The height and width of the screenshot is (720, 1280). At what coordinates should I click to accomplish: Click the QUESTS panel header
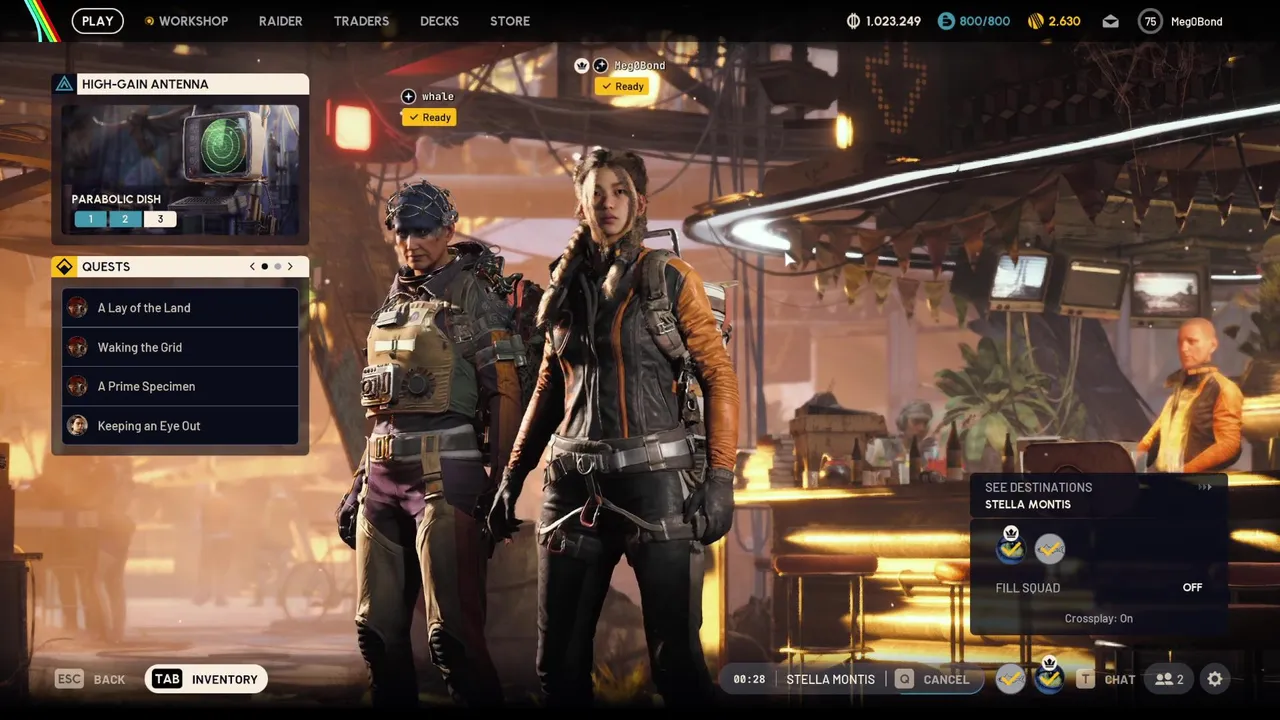tap(180, 267)
